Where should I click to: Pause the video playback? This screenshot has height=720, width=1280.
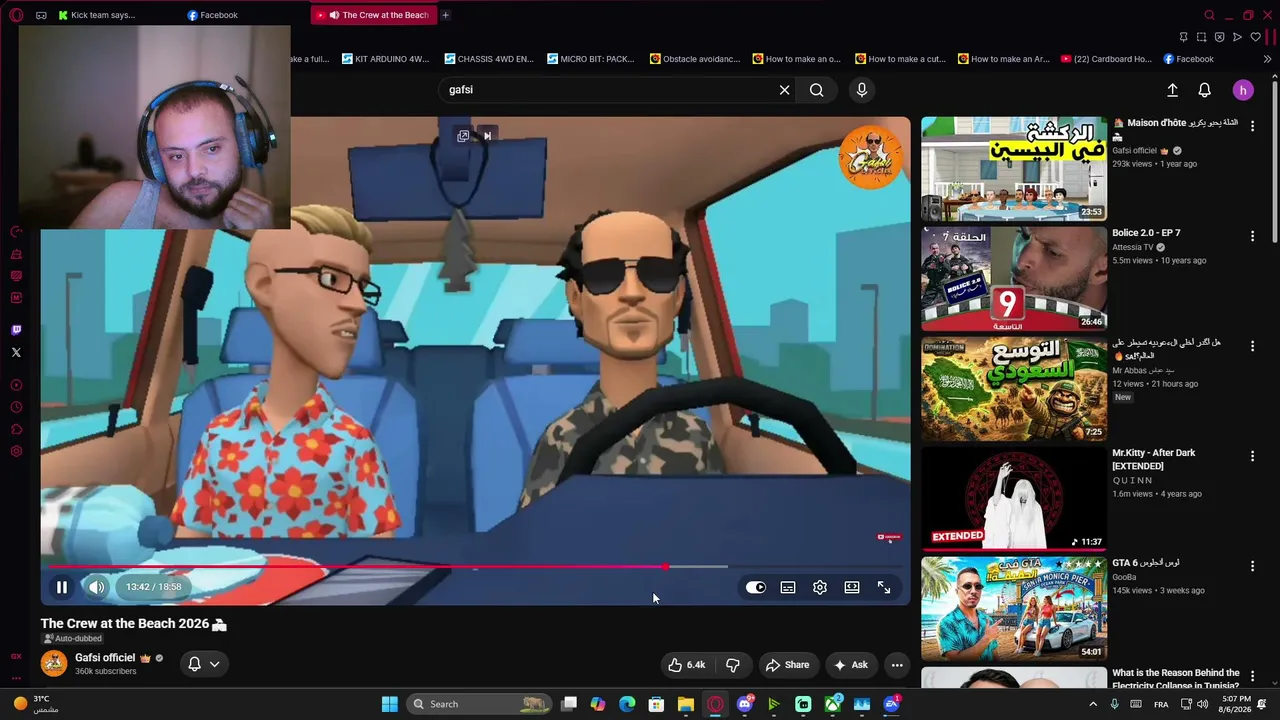click(x=61, y=587)
